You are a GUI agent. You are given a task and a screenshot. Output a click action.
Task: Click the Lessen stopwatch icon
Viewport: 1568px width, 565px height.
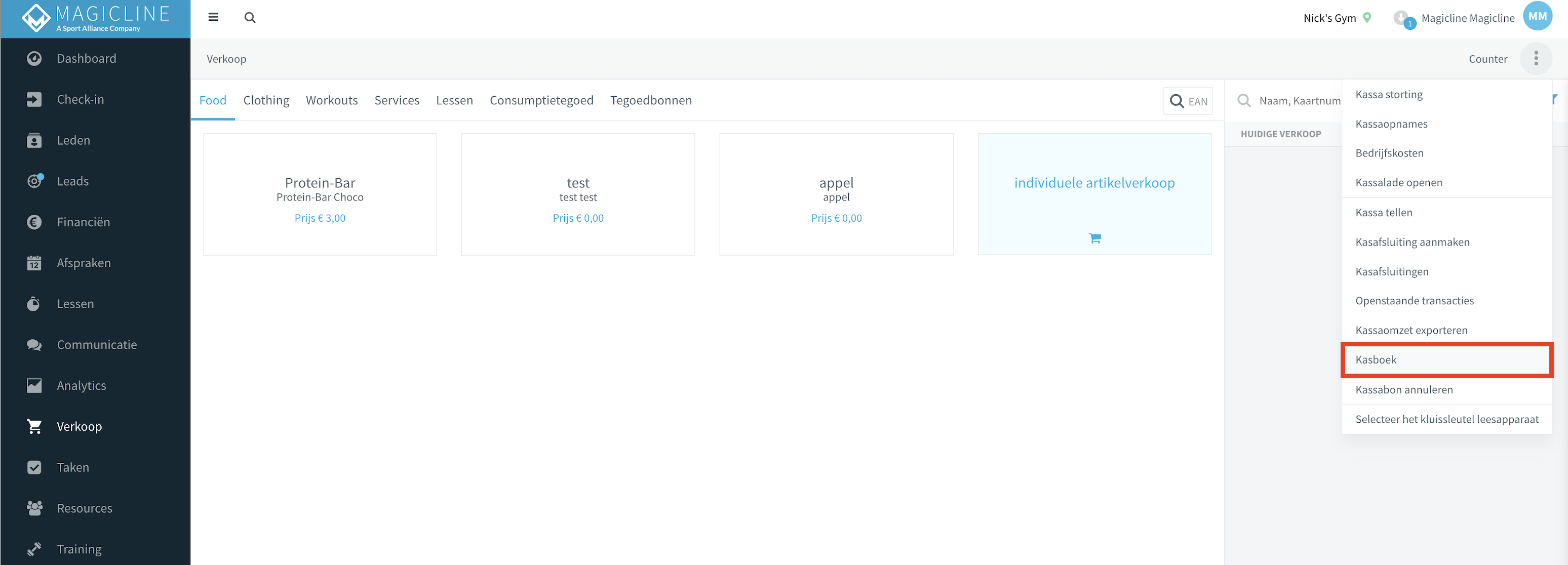click(34, 303)
